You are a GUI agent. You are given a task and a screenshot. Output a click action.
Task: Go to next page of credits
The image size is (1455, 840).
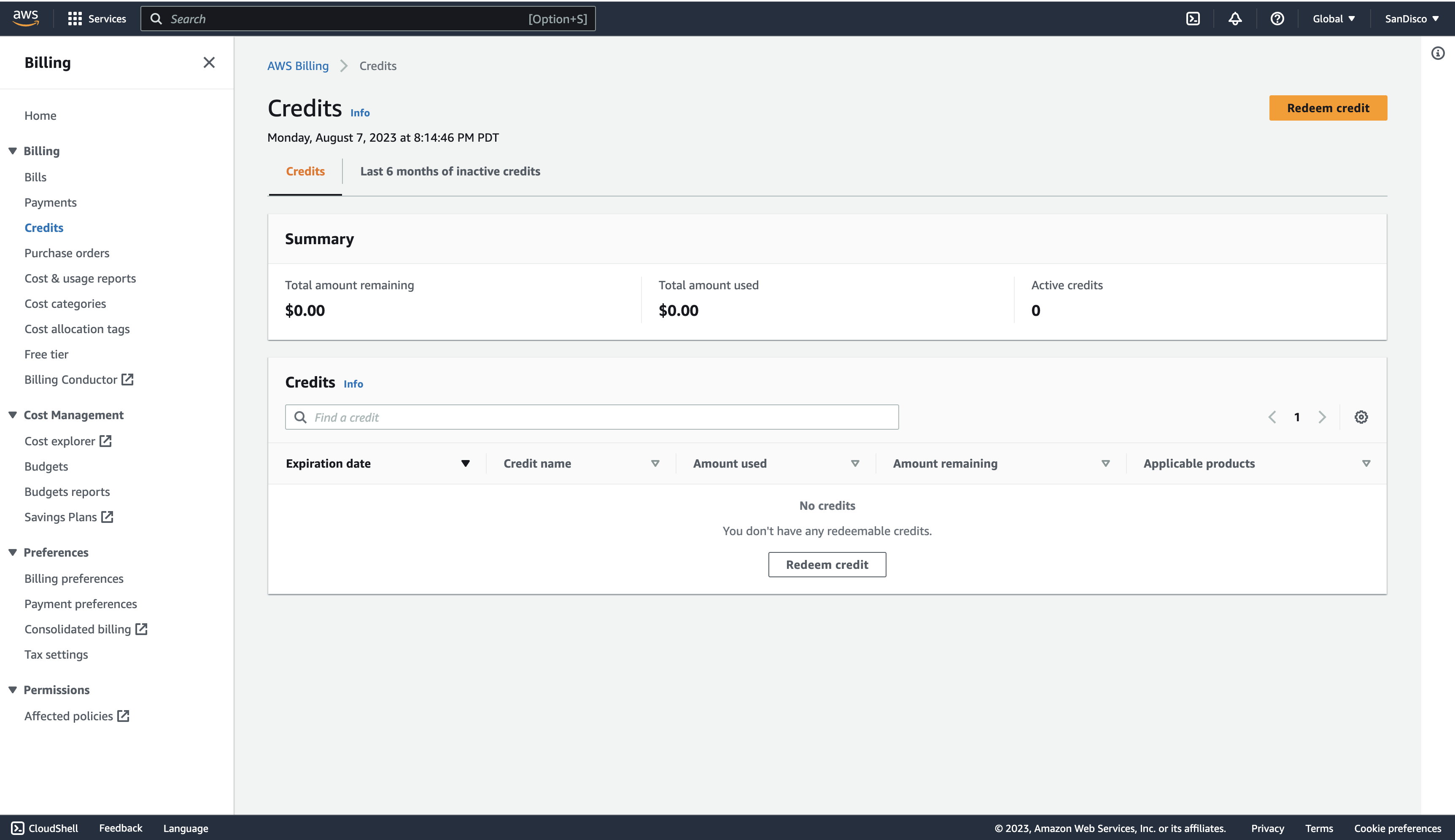(1322, 417)
